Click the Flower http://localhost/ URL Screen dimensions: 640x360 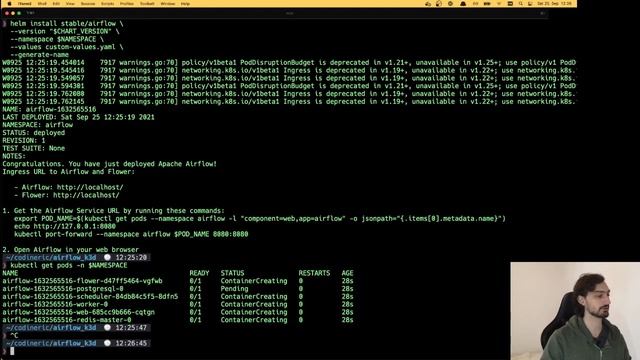click(x=86, y=195)
